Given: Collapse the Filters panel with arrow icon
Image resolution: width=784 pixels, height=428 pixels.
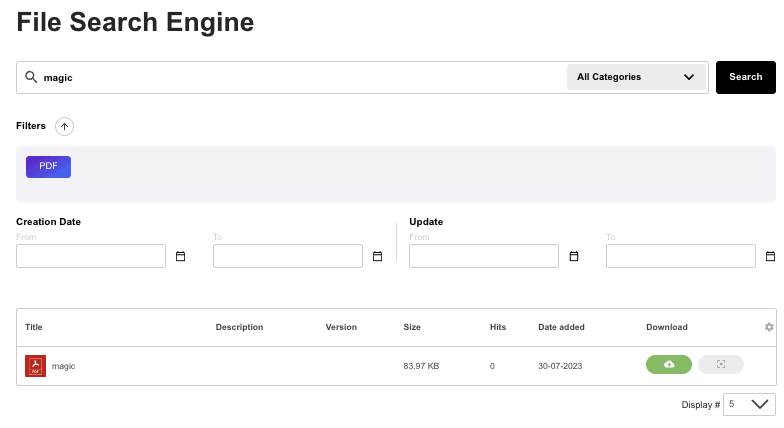Looking at the screenshot, I should click(64, 126).
